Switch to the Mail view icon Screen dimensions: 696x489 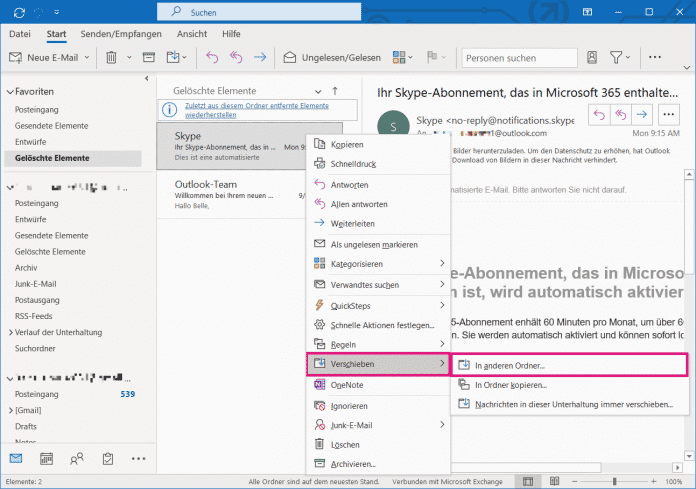(x=16, y=458)
